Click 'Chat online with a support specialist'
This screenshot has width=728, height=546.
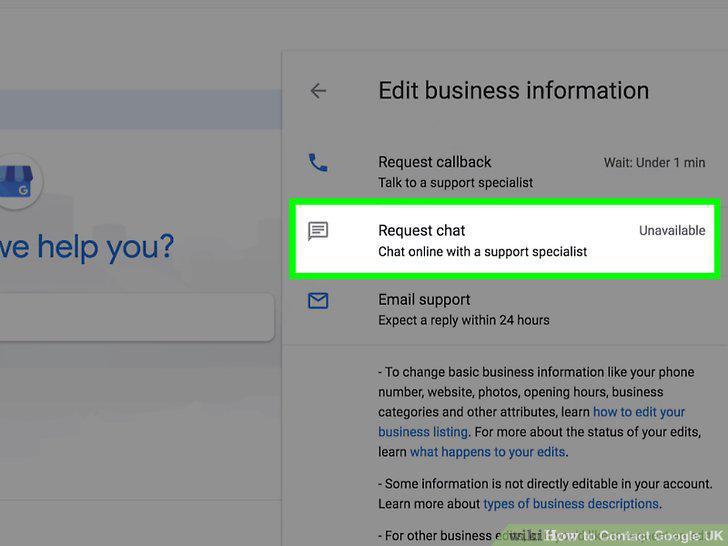[482, 252]
